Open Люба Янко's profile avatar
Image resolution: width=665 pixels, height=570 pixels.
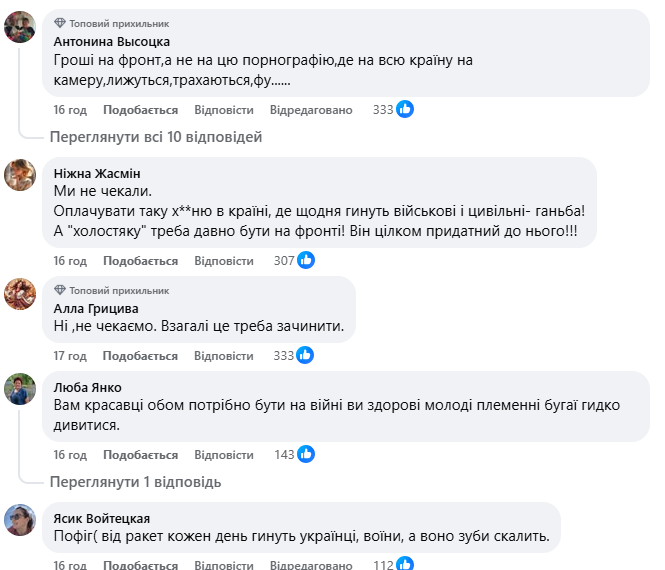(x=20, y=389)
